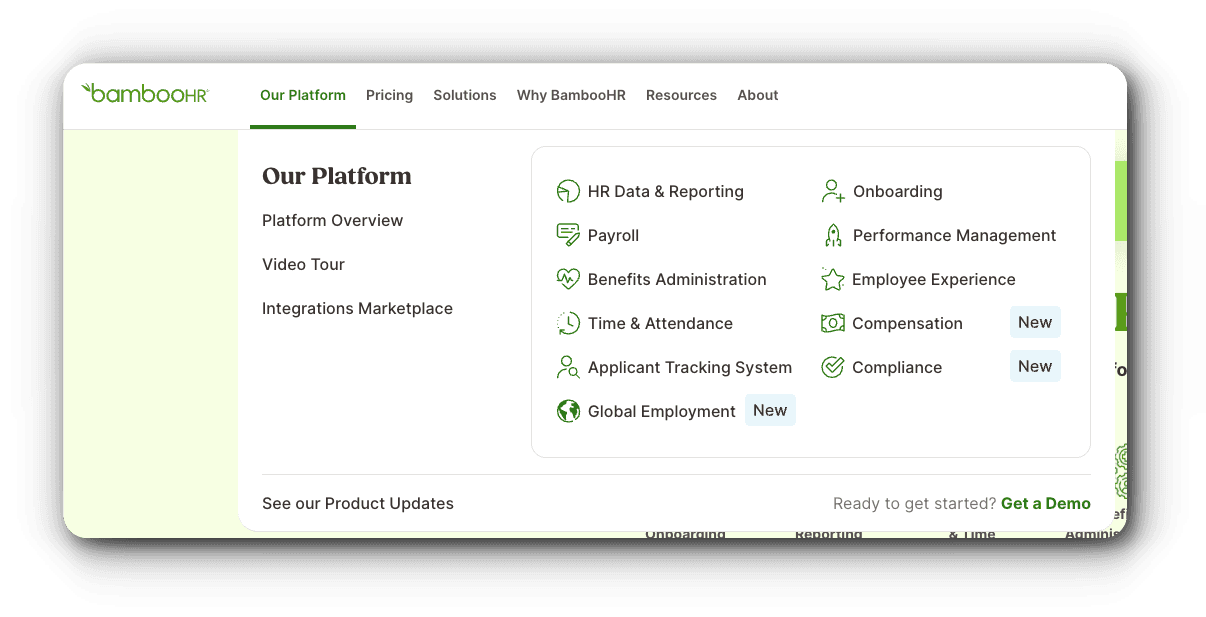Click the Onboarding add-person icon
The width and height of the screenshot is (1206, 617).
coord(831,191)
